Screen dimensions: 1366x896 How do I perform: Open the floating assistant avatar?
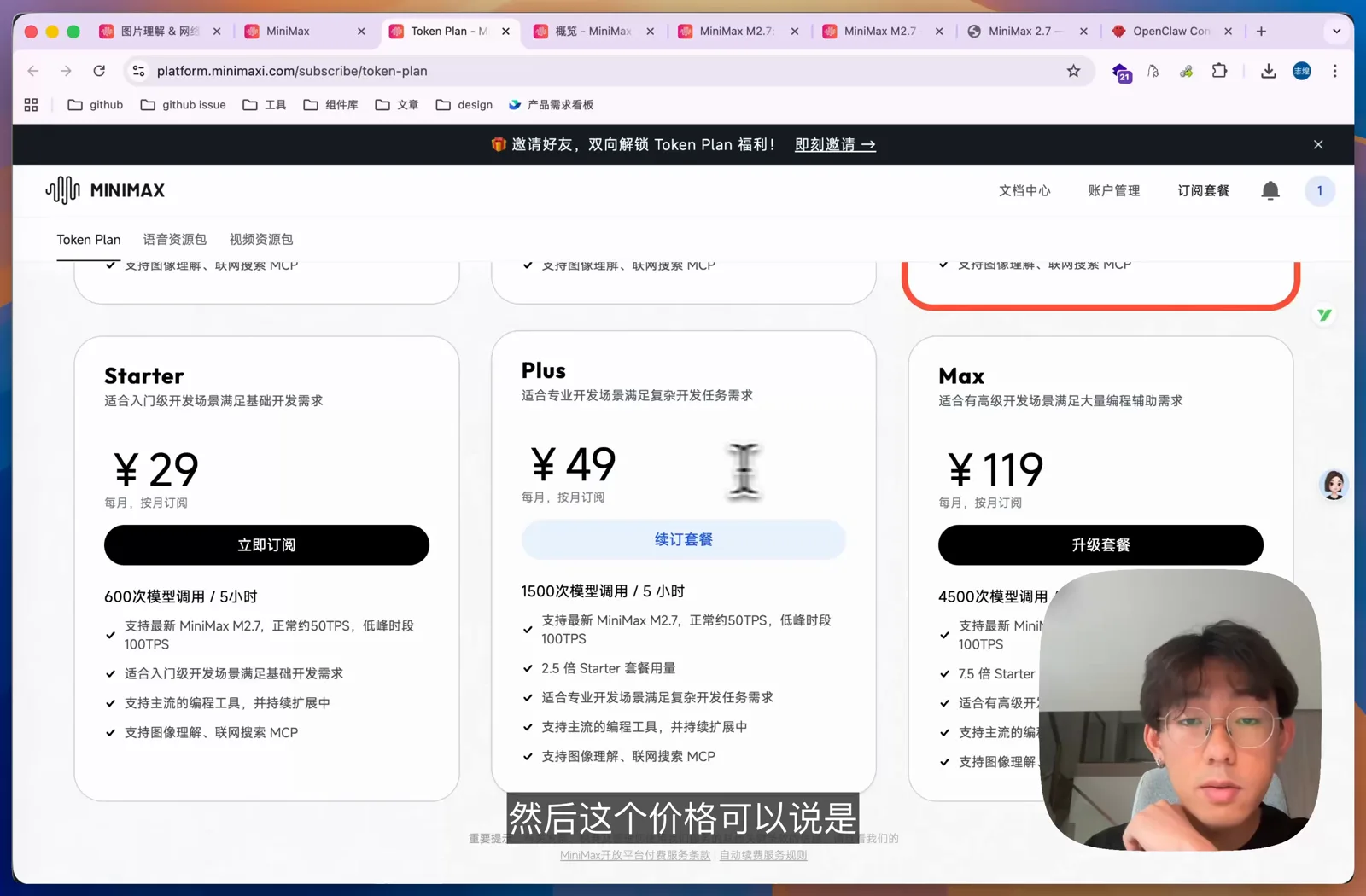coord(1334,485)
